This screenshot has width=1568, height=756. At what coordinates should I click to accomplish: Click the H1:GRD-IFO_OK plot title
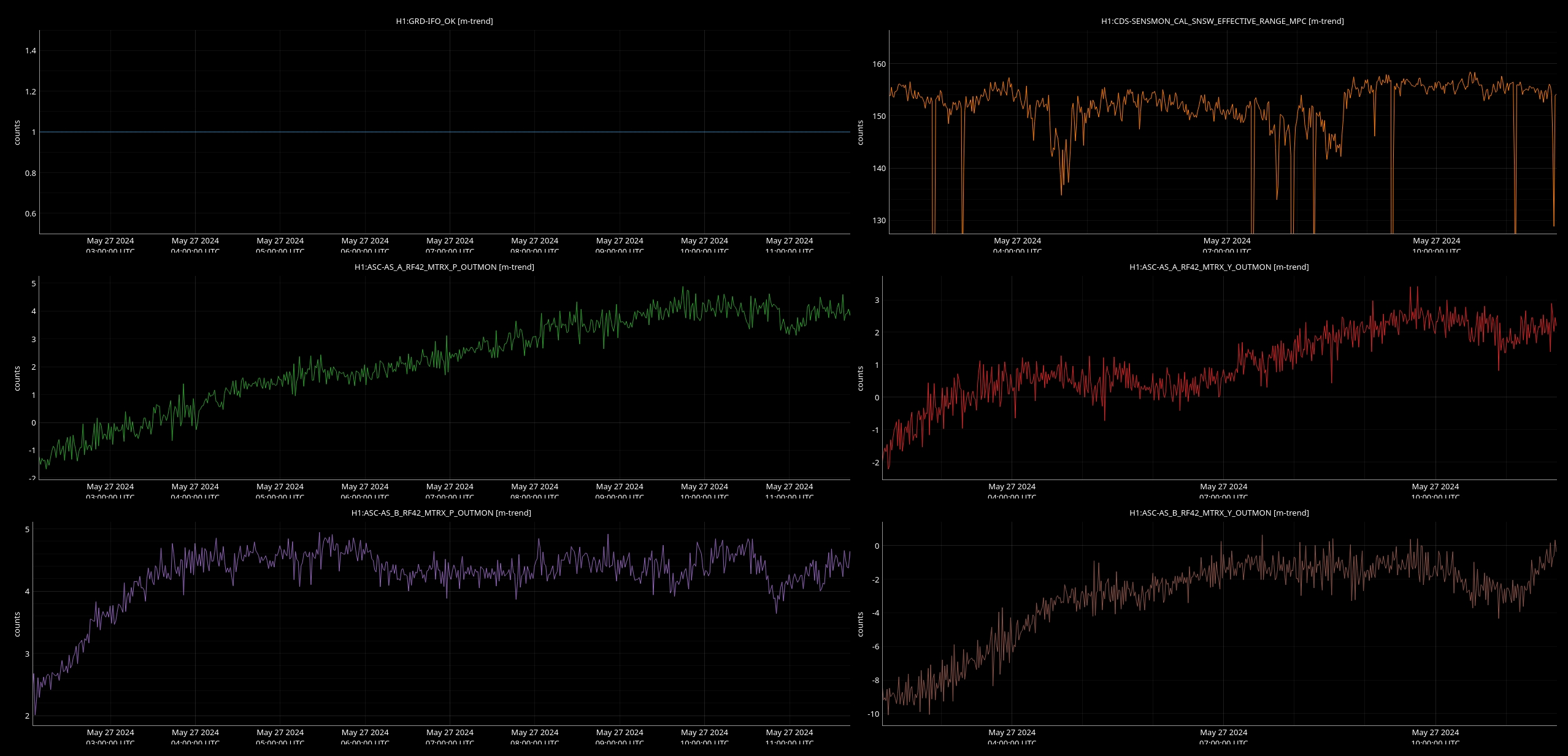point(444,21)
